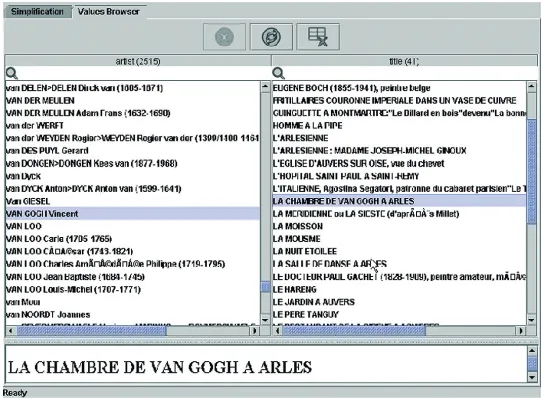Select artist row VAN LOO

(x=133, y=226)
